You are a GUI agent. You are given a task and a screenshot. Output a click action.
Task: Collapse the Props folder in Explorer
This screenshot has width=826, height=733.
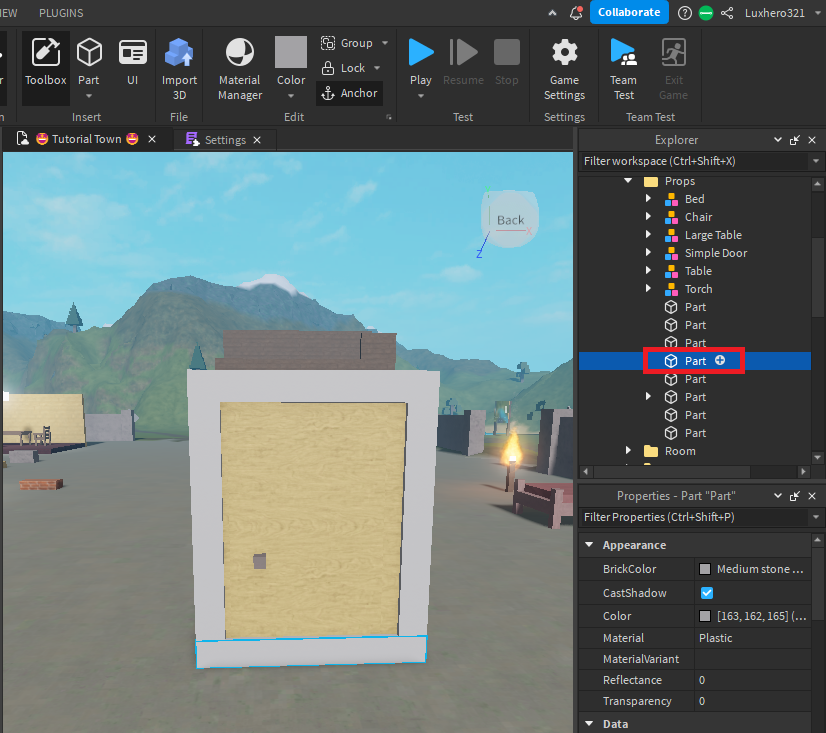click(x=628, y=180)
